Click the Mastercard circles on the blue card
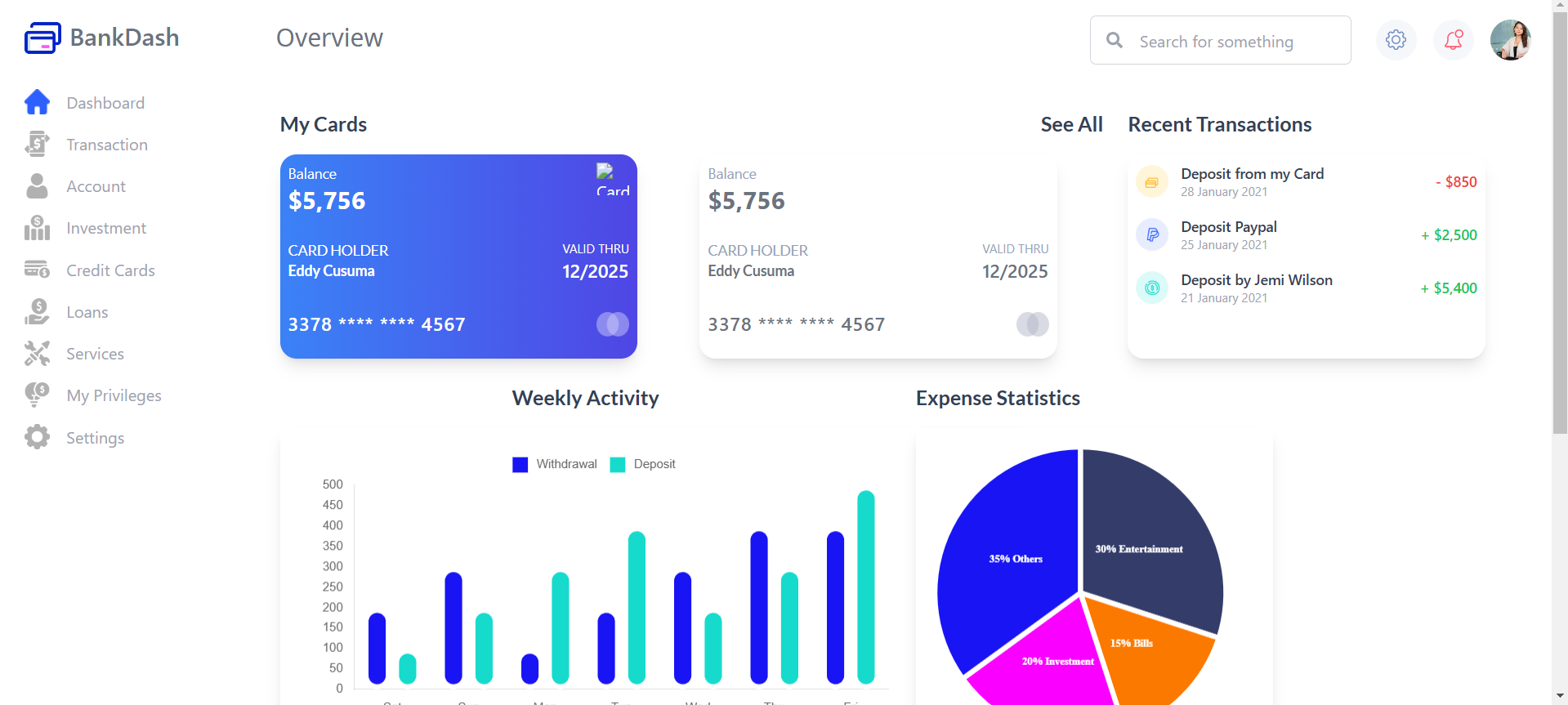 pos(613,324)
